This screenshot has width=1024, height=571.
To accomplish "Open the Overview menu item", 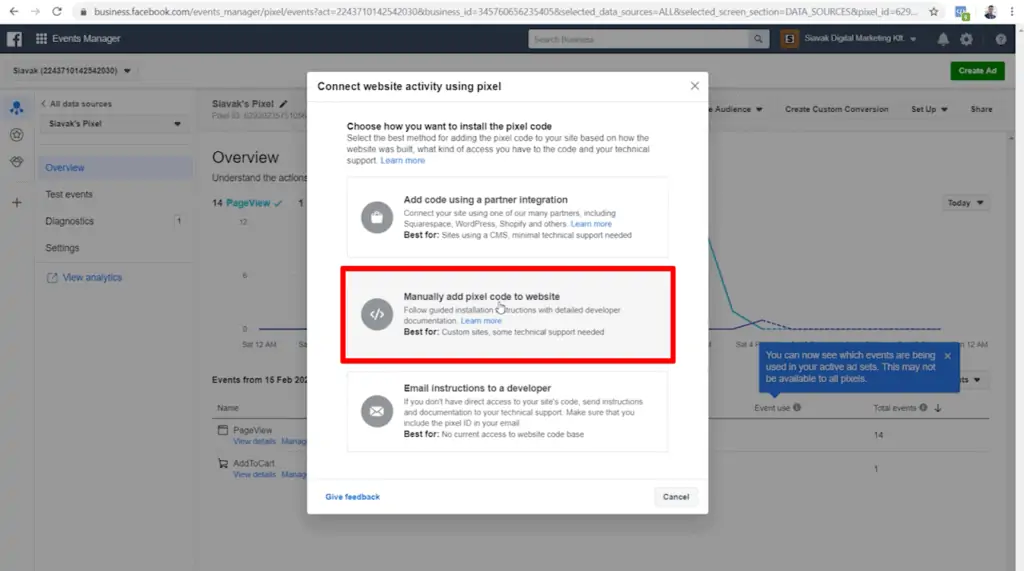I will (x=114, y=168).
